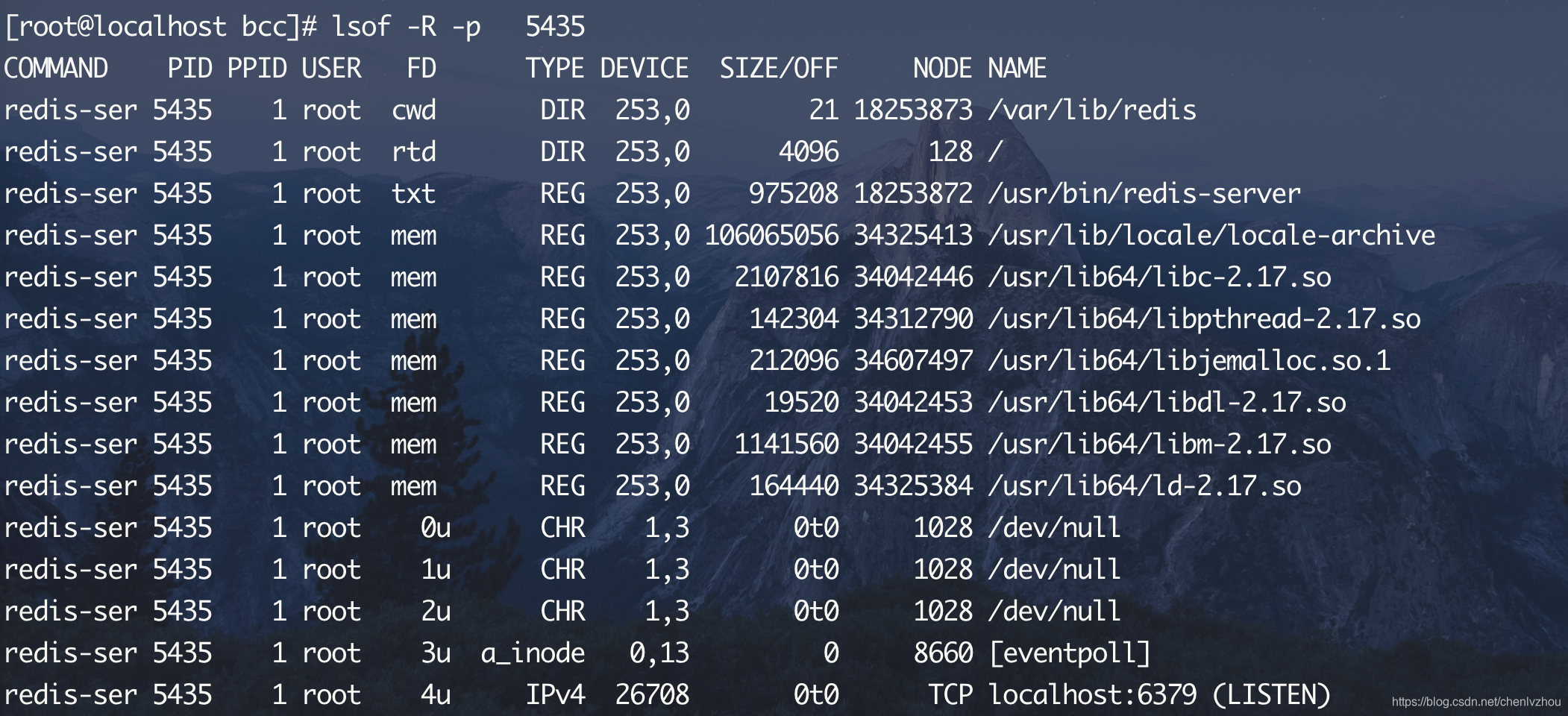The image size is (1568, 716).
Task: Click the 'lsof -R -p 5435' command text
Action: click(x=459, y=27)
